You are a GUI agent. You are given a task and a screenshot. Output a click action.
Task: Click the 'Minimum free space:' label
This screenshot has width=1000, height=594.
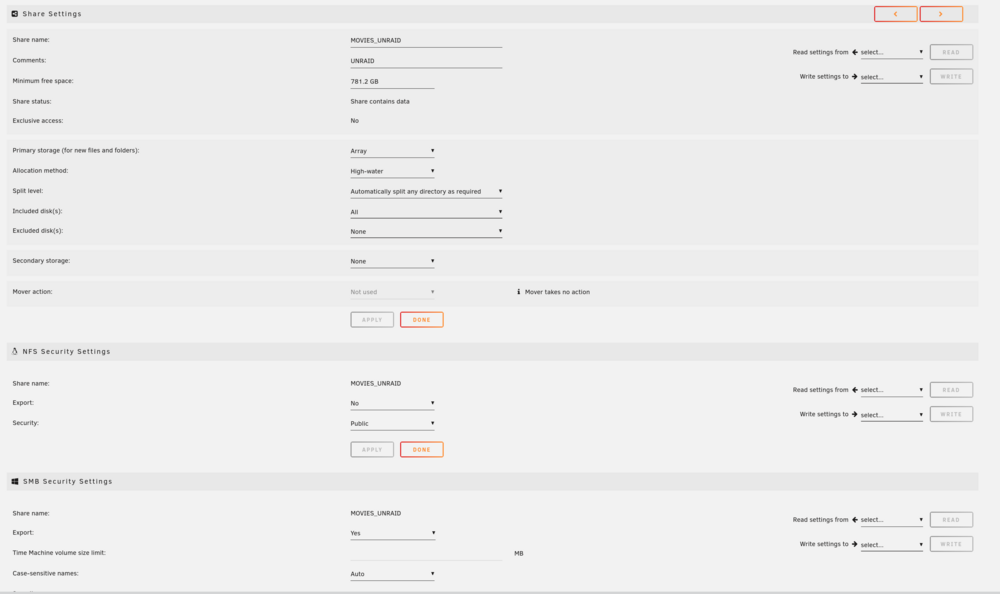43,81
